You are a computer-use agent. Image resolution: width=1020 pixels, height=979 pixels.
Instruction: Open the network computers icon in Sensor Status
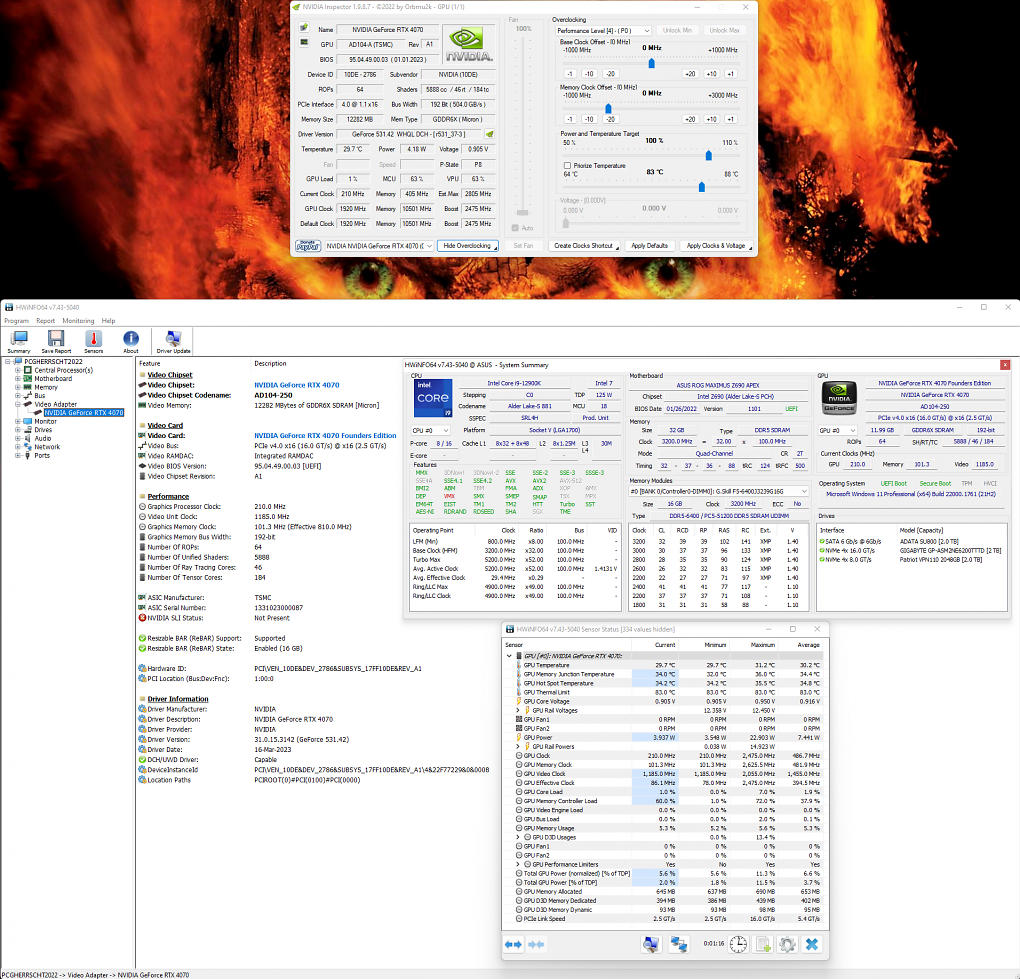coord(679,945)
